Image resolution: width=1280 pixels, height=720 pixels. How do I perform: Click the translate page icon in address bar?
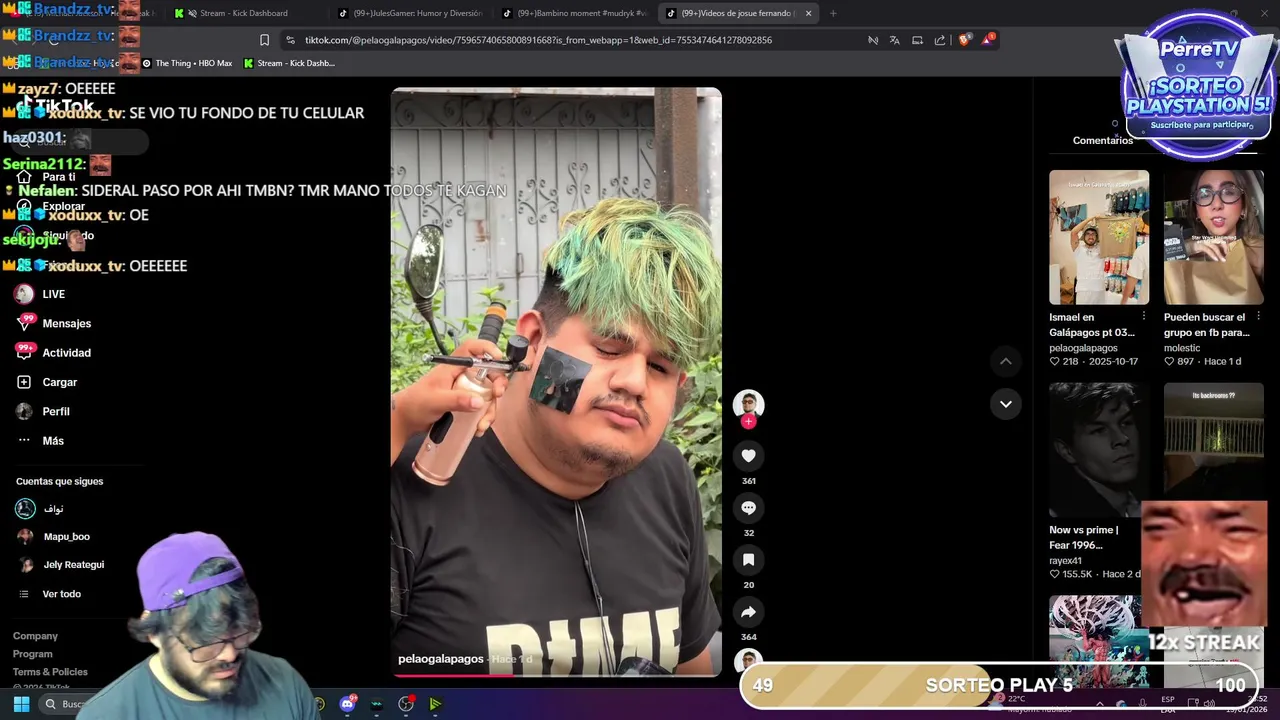[895, 40]
